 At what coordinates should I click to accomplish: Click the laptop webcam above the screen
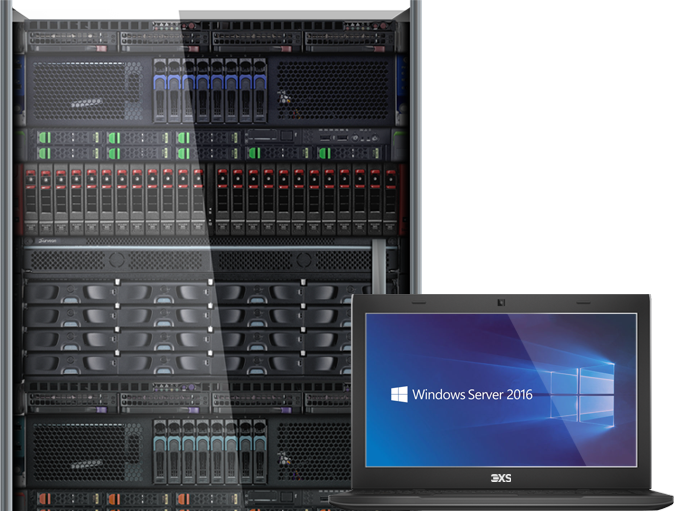tap(501, 303)
